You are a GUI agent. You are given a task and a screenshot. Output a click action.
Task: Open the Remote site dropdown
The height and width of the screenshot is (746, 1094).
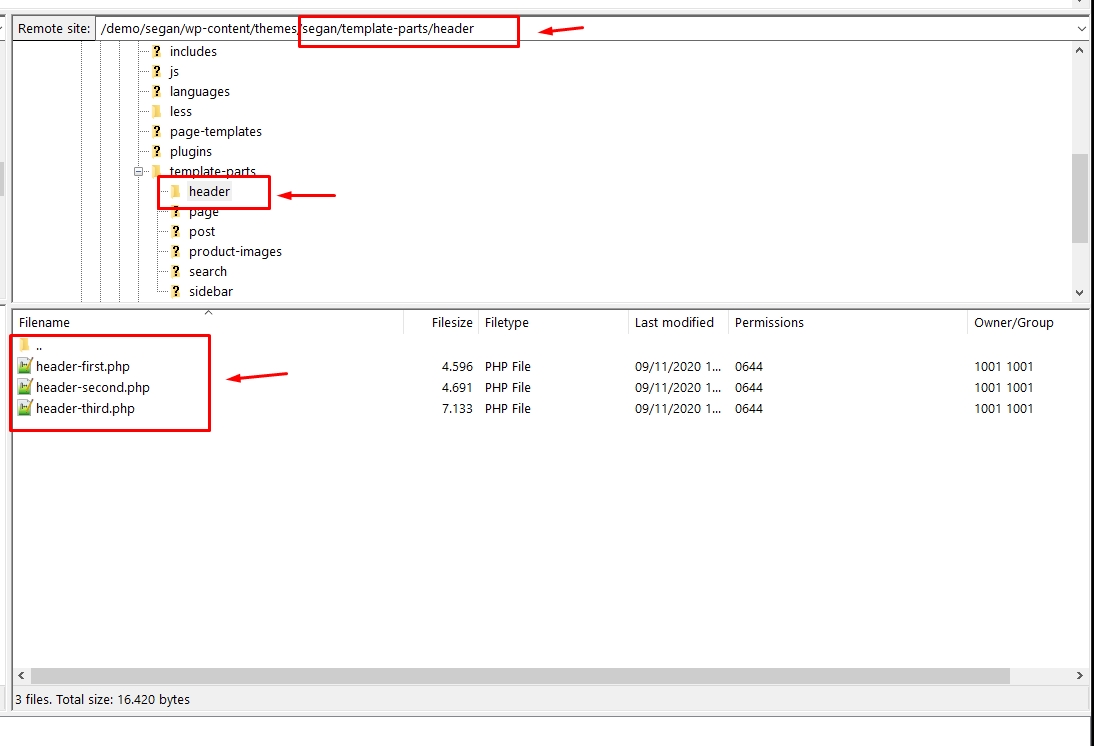click(1082, 28)
